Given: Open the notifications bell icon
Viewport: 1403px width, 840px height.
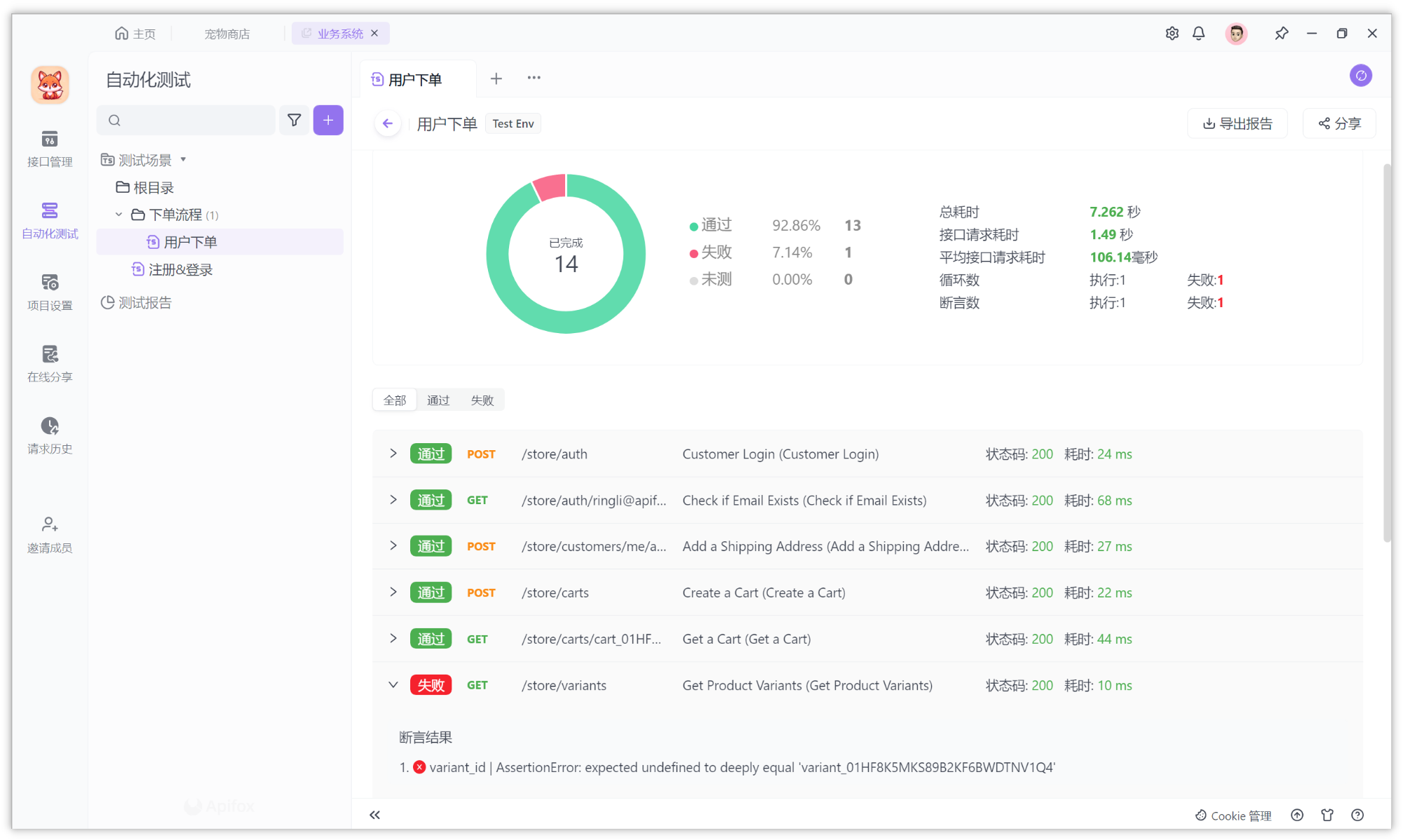Looking at the screenshot, I should 1198,33.
